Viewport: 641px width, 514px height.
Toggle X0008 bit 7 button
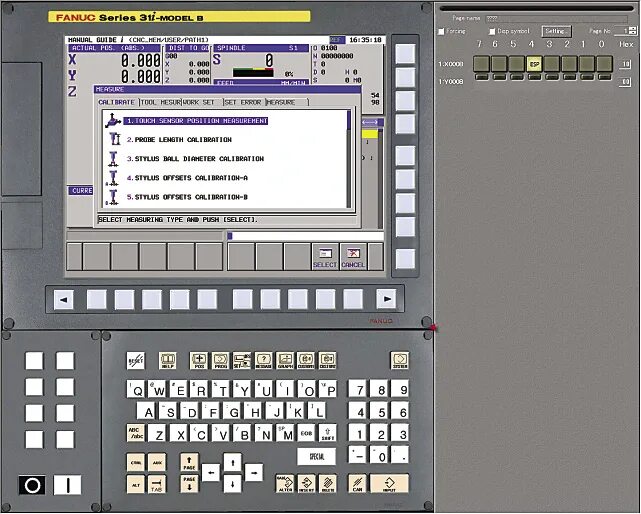click(x=482, y=64)
